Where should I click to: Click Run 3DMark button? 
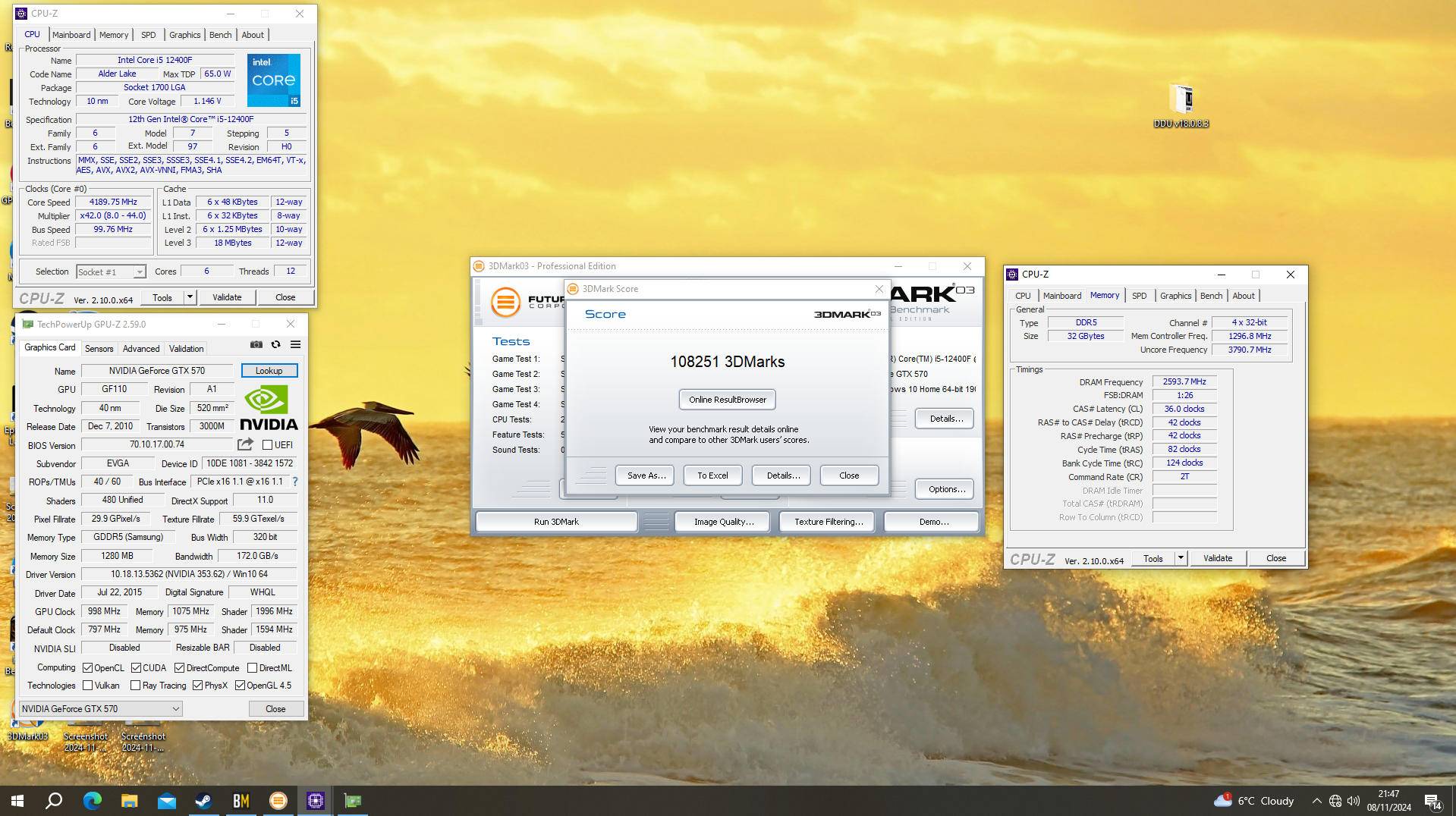pyautogui.click(x=556, y=522)
